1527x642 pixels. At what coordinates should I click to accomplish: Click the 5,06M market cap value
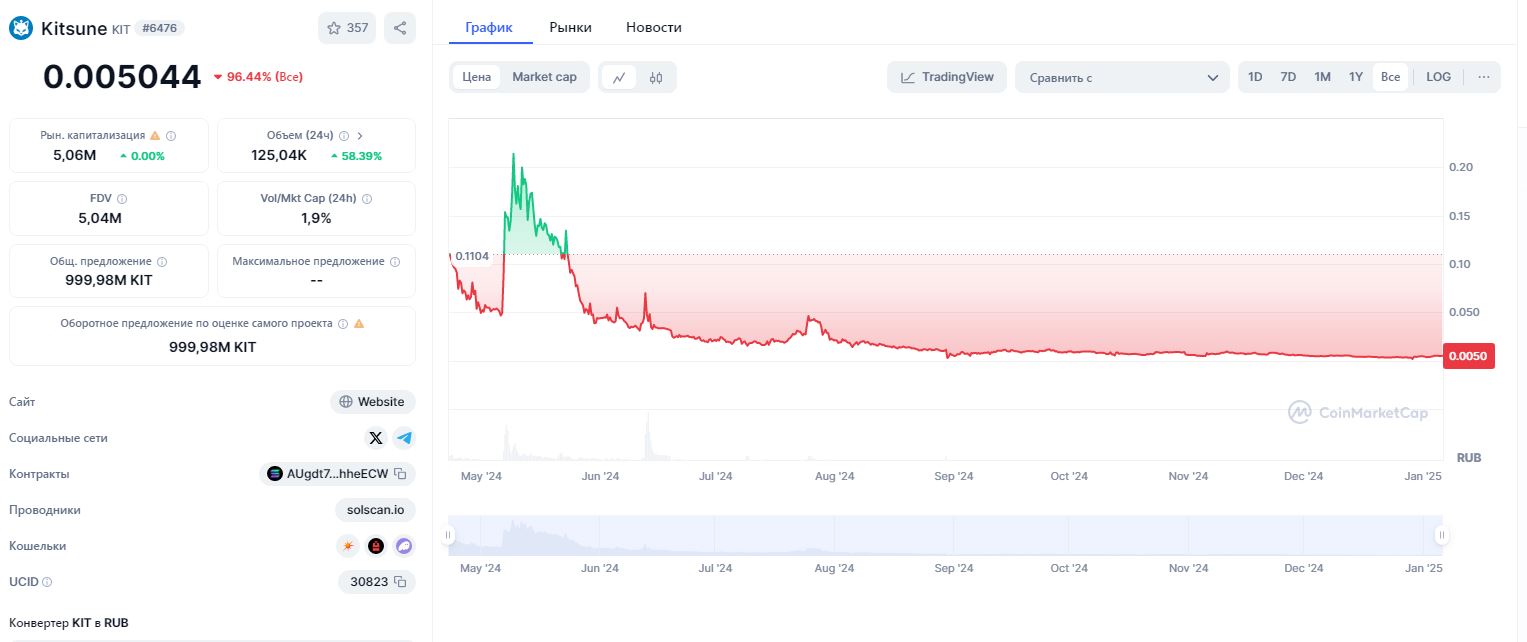tap(75, 155)
